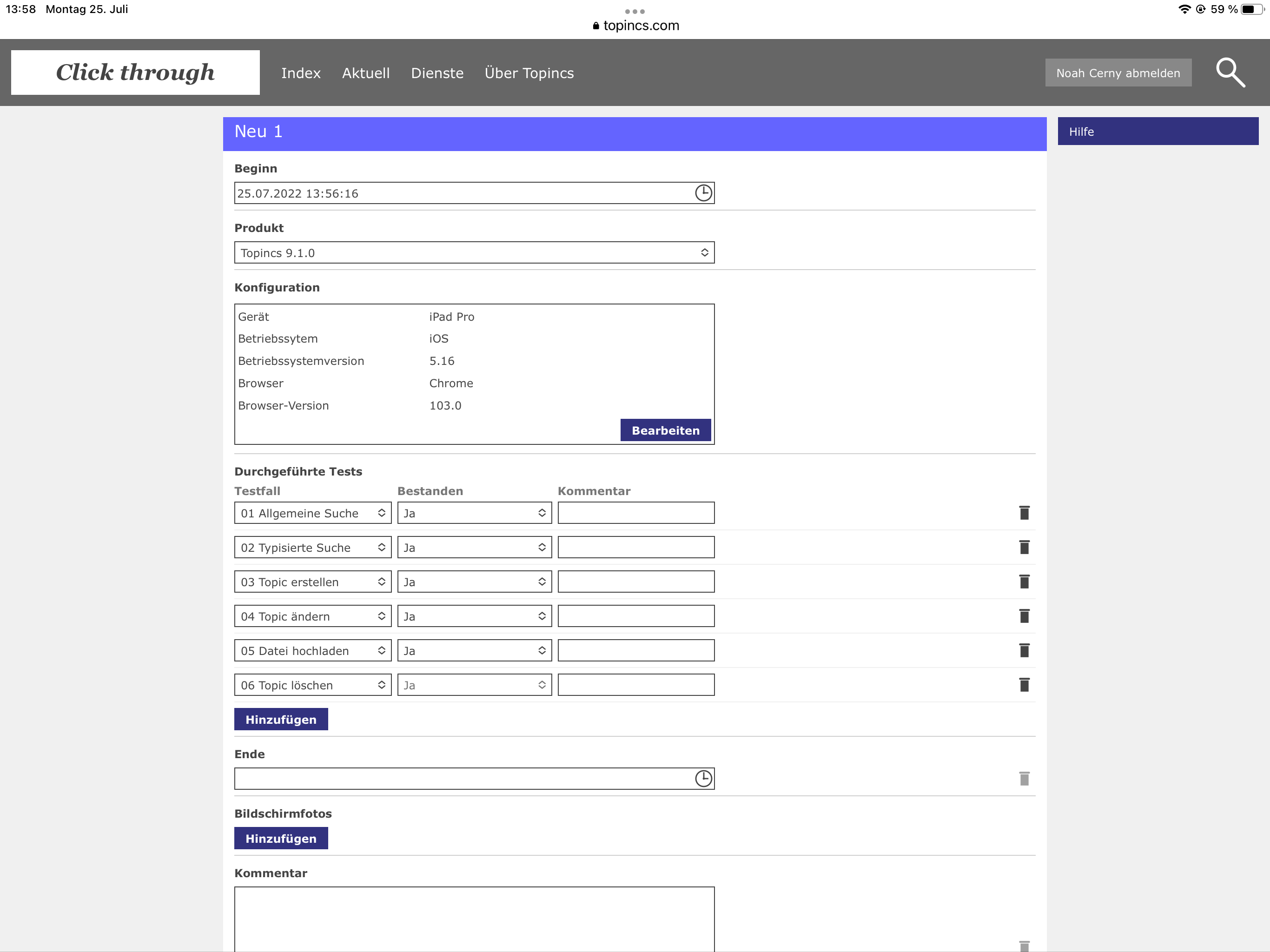1270x952 pixels.
Task: Remove the 06 Topic löschen row
Action: point(1024,685)
